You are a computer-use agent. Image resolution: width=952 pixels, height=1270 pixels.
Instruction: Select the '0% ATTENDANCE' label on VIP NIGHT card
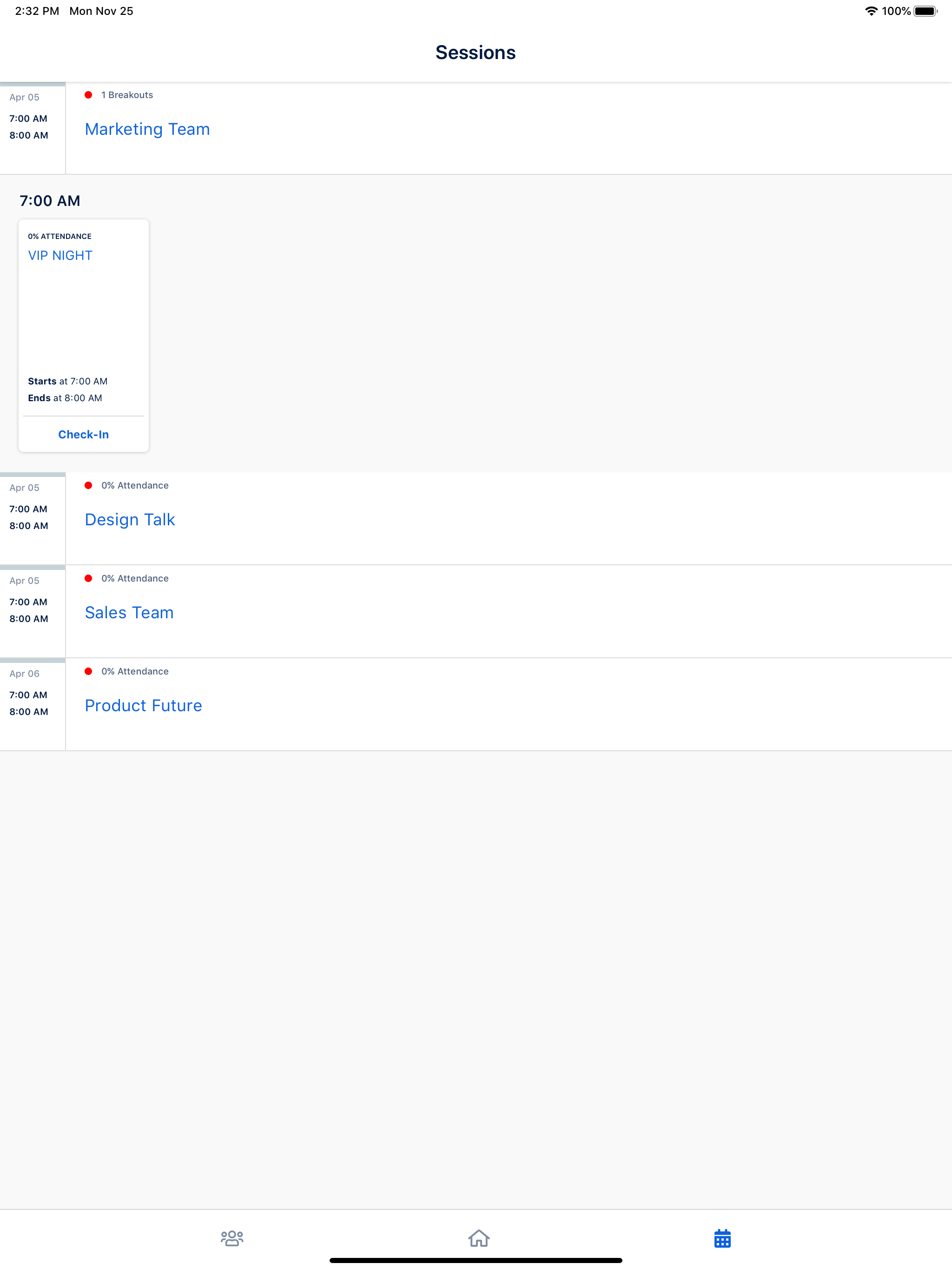click(59, 236)
